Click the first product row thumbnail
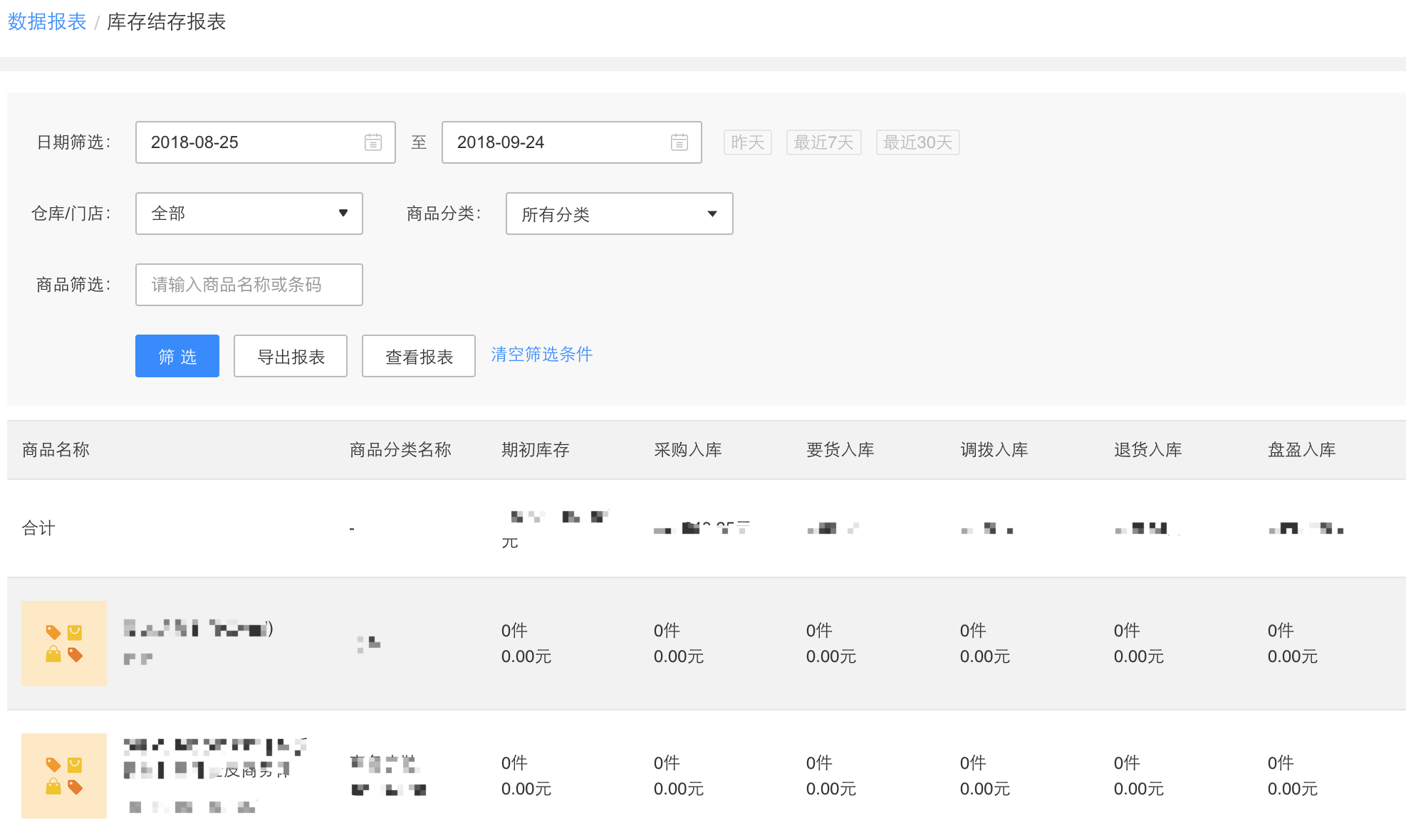 coord(64,644)
